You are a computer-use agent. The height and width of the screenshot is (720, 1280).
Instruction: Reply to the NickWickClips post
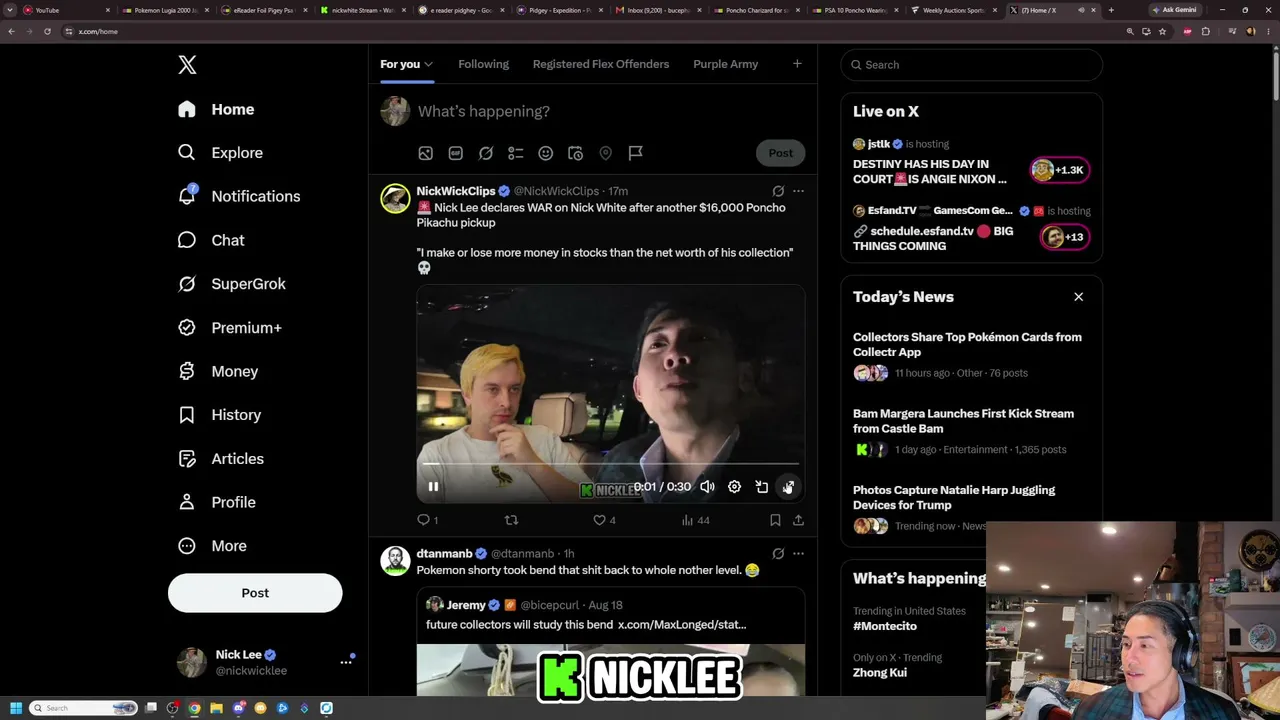pyautogui.click(x=428, y=520)
